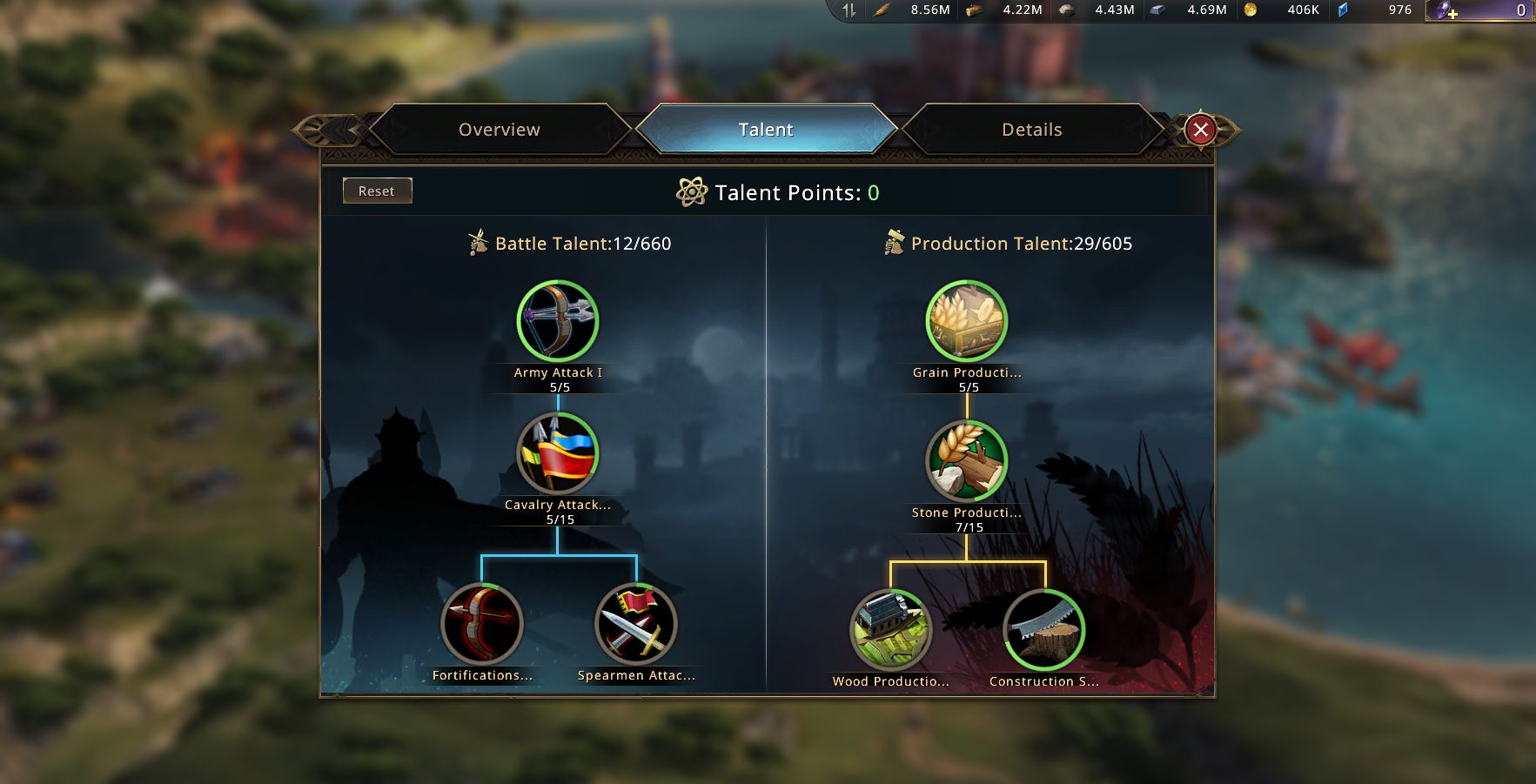Close the talent window
The height and width of the screenshot is (784, 1536).
[x=1201, y=131]
